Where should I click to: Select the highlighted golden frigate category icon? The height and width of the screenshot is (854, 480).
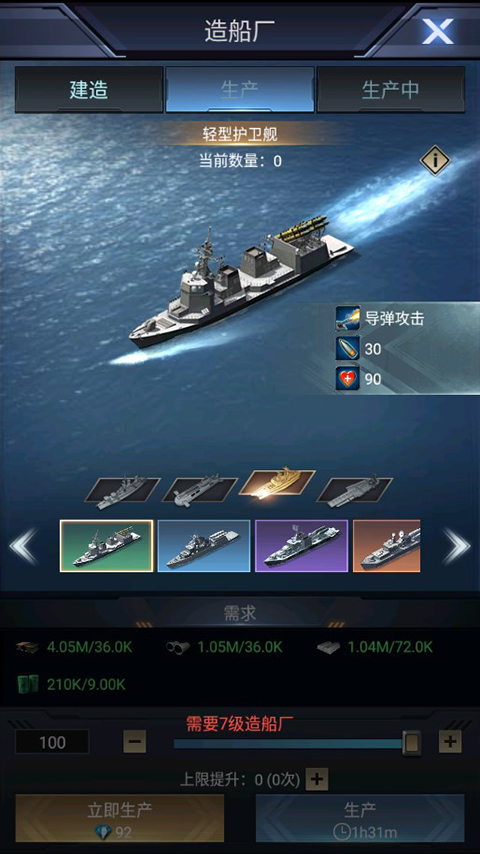277,483
